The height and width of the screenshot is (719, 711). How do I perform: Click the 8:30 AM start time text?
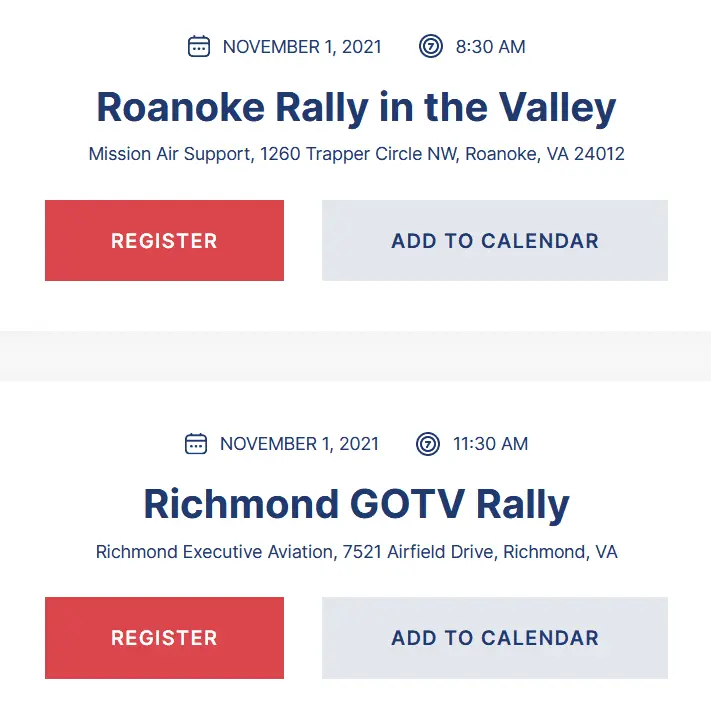[490, 47]
